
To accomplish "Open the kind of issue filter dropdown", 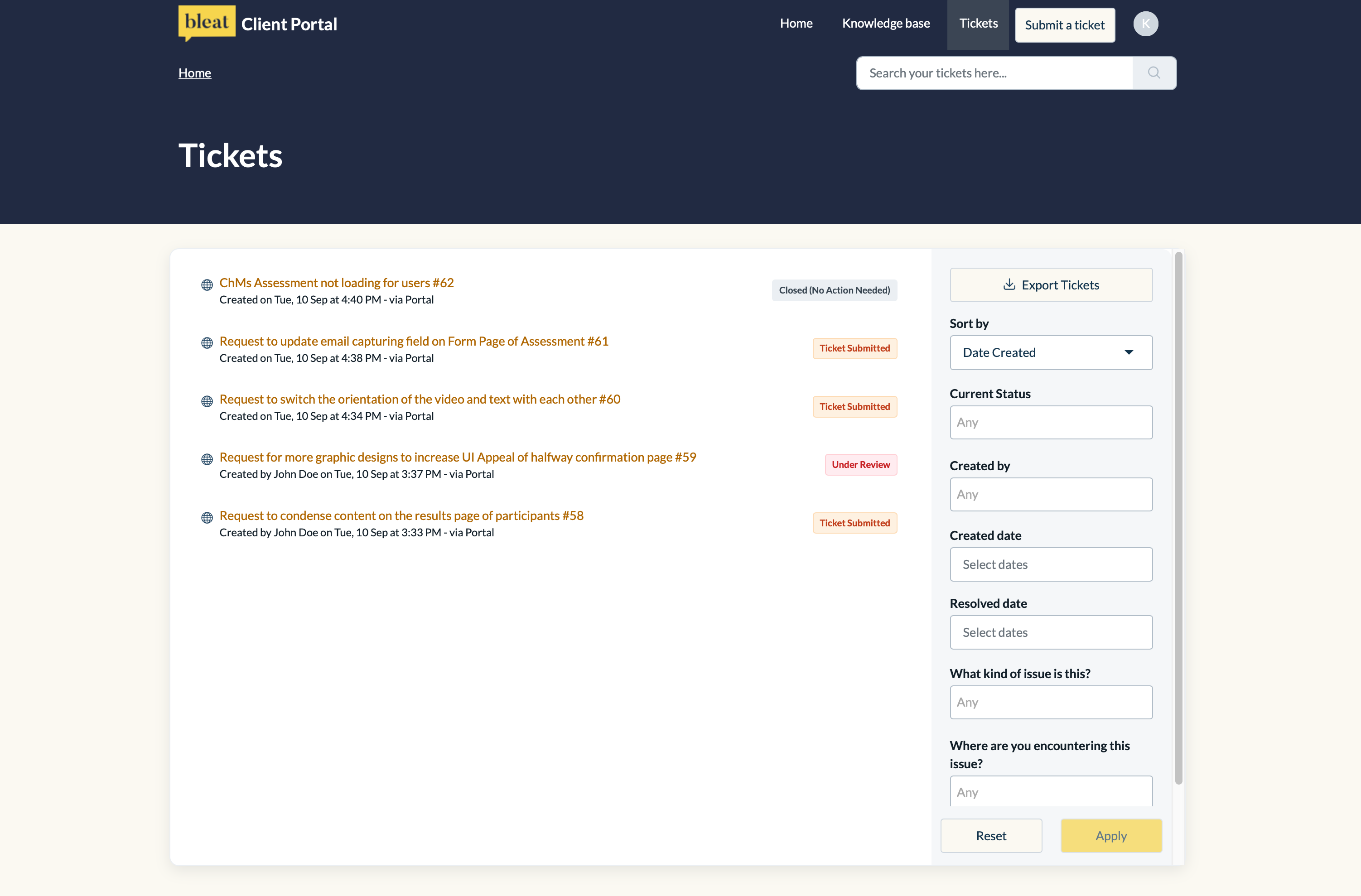I will point(1051,702).
